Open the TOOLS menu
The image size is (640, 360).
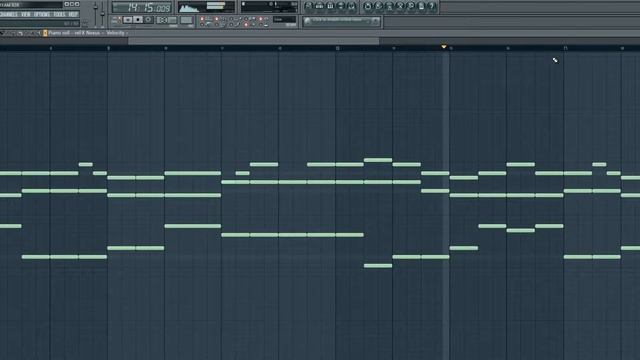pyautogui.click(x=60, y=14)
